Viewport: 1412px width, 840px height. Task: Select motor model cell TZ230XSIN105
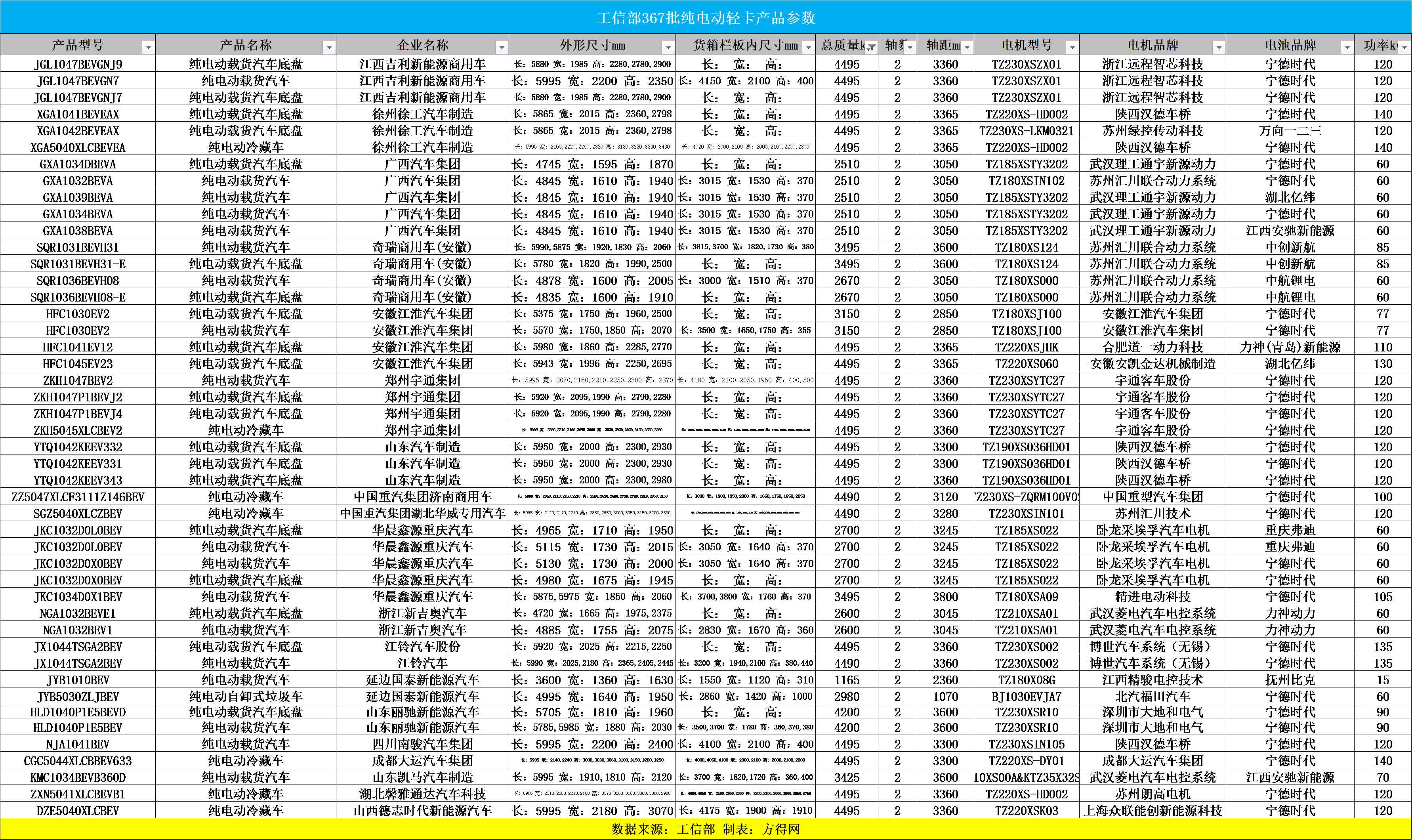[1027, 745]
